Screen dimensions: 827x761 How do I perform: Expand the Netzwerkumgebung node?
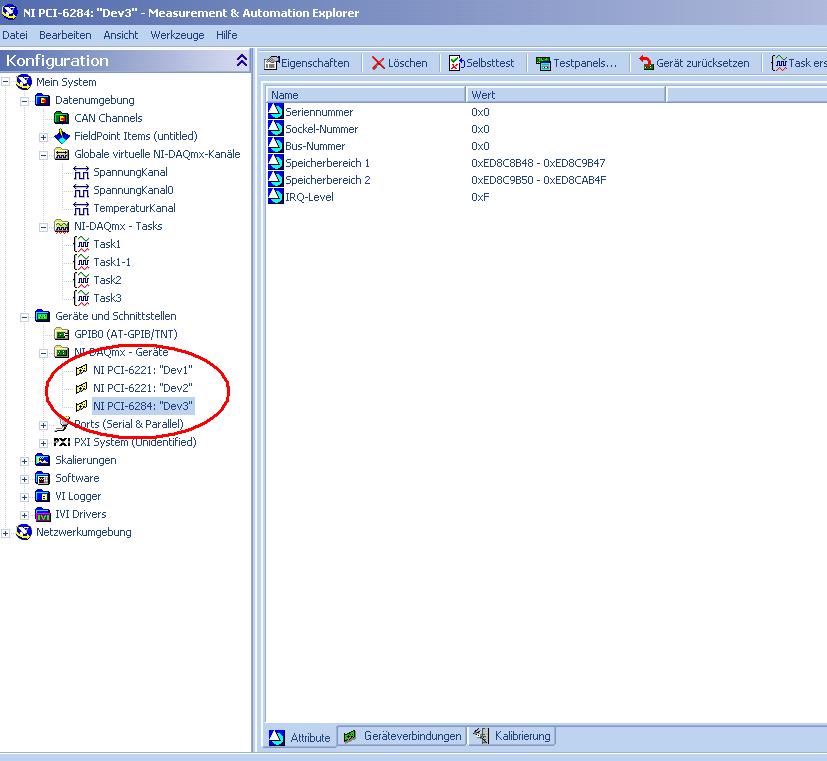tap(6, 533)
